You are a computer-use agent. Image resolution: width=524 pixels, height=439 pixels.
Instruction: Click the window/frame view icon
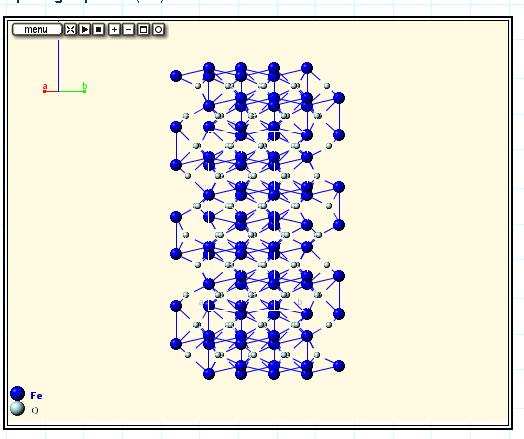tap(143, 30)
